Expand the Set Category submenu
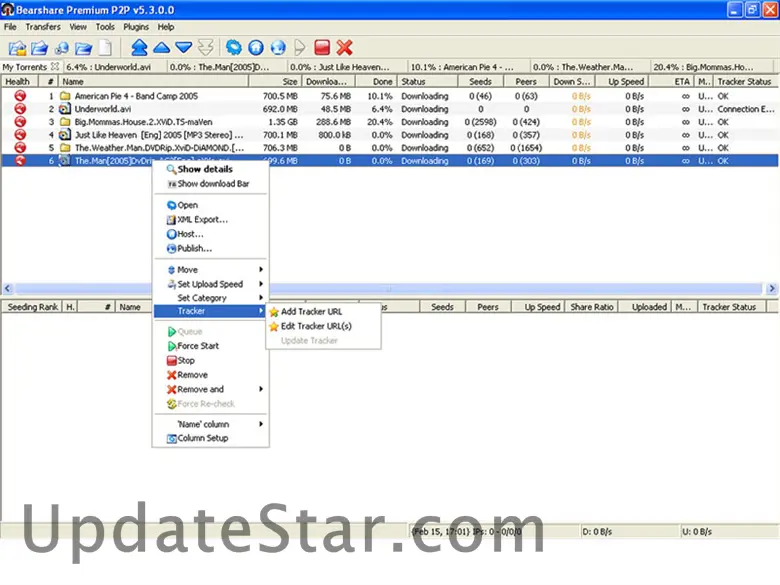Image resolution: width=780 pixels, height=585 pixels. point(210,297)
